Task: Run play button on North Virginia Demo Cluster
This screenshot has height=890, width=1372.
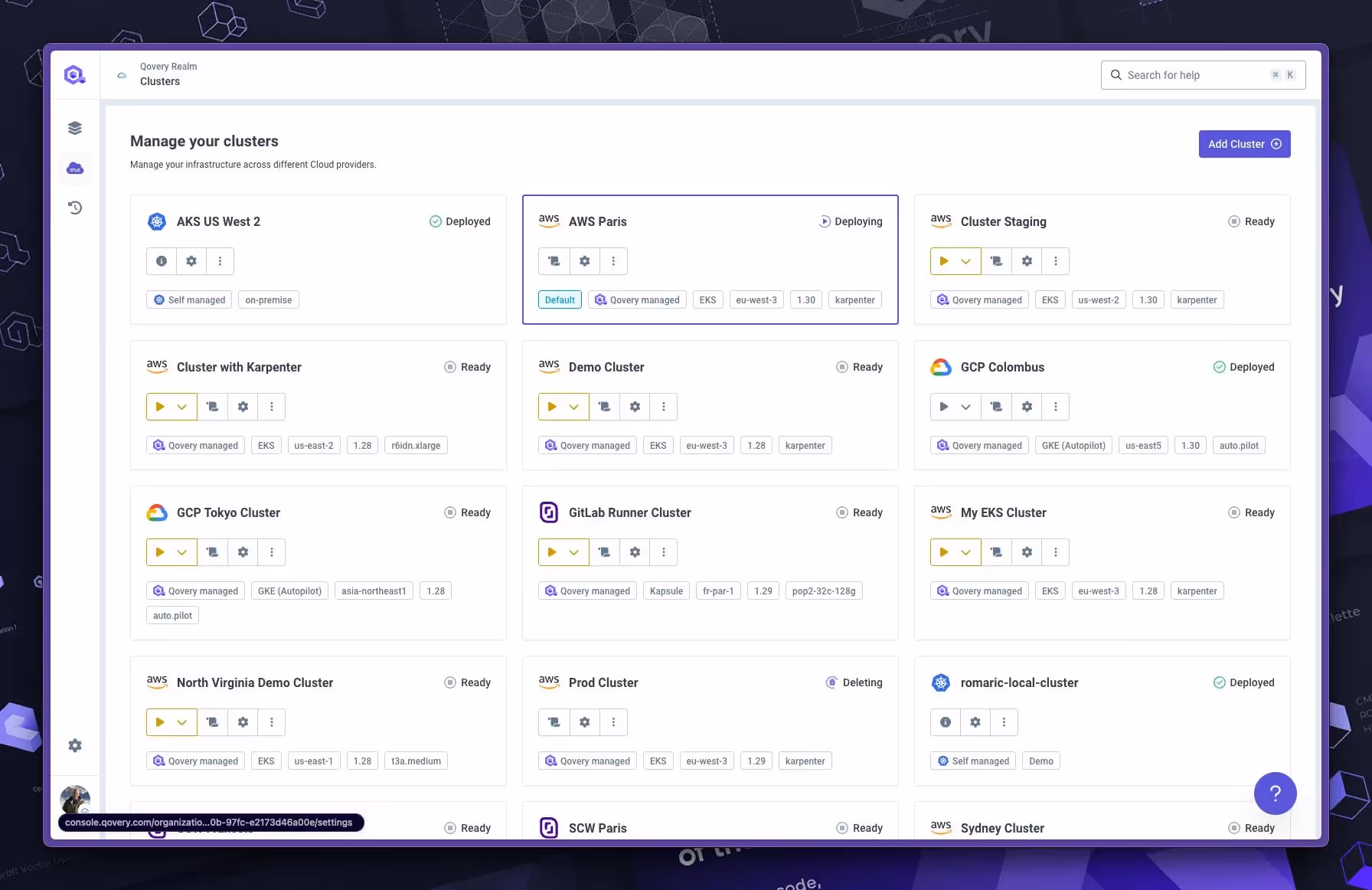Action: coord(160,721)
